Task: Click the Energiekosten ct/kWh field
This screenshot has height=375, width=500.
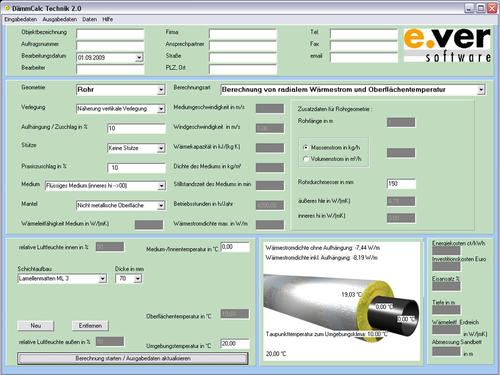Action: pyautogui.click(x=446, y=251)
